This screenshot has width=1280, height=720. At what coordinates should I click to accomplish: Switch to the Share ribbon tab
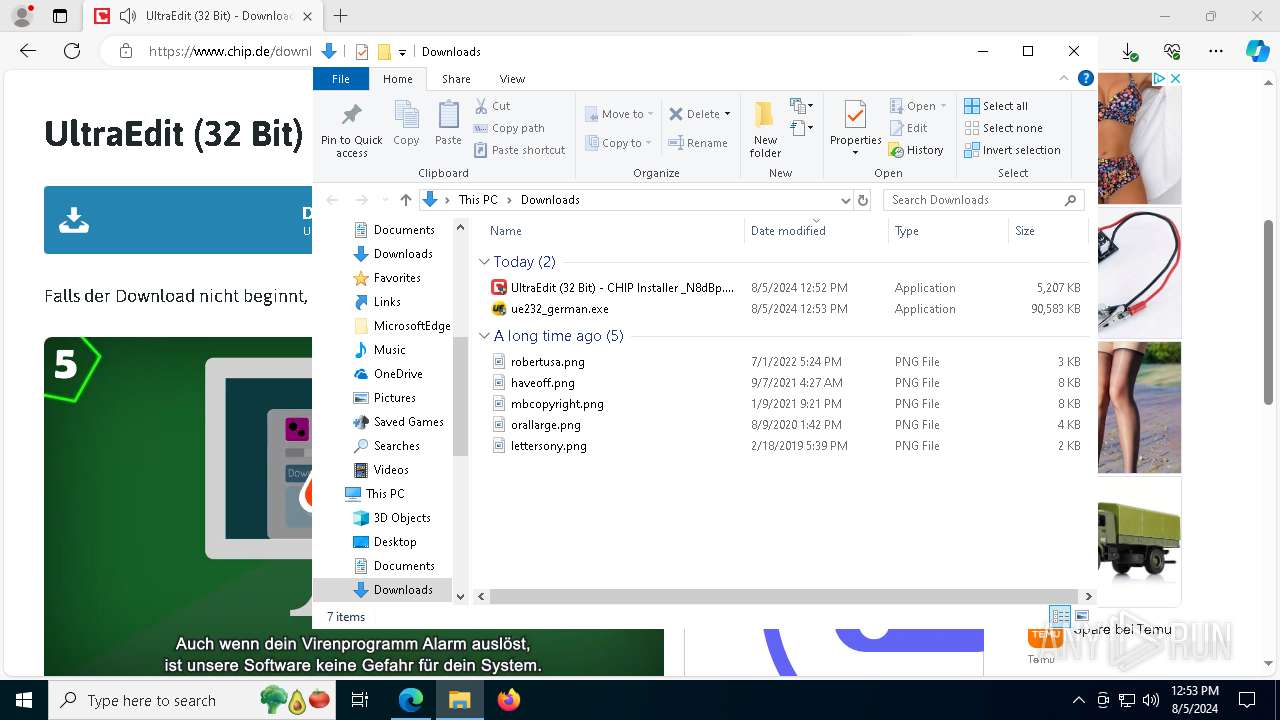[456, 79]
